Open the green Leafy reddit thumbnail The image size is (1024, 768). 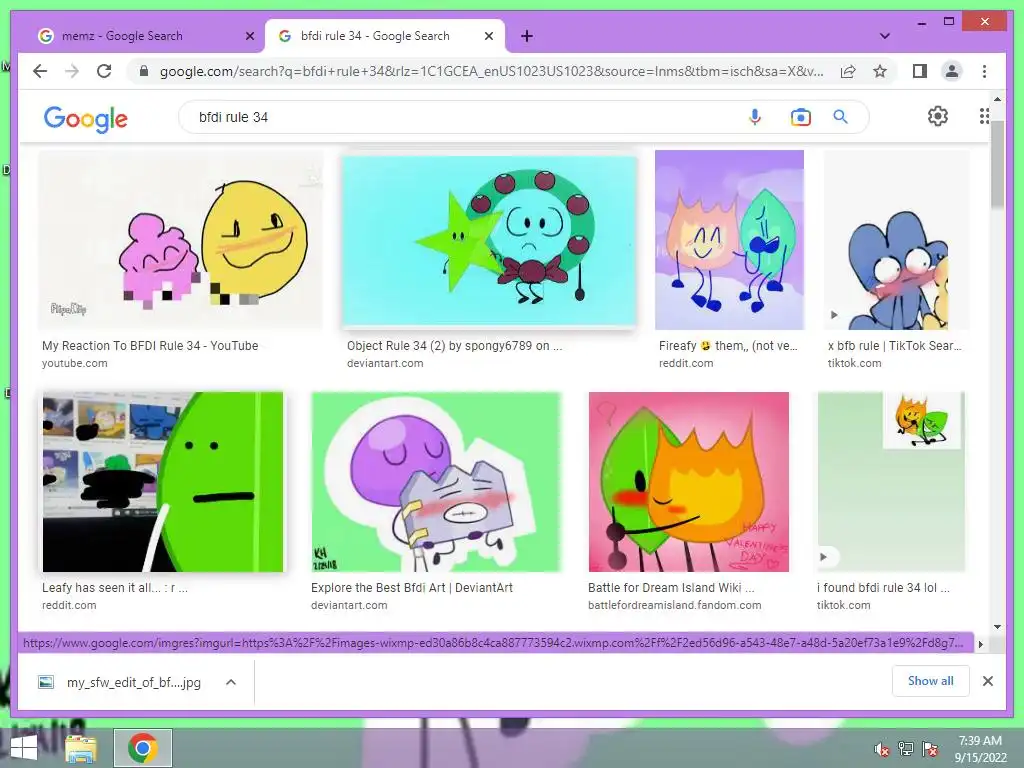163,482
